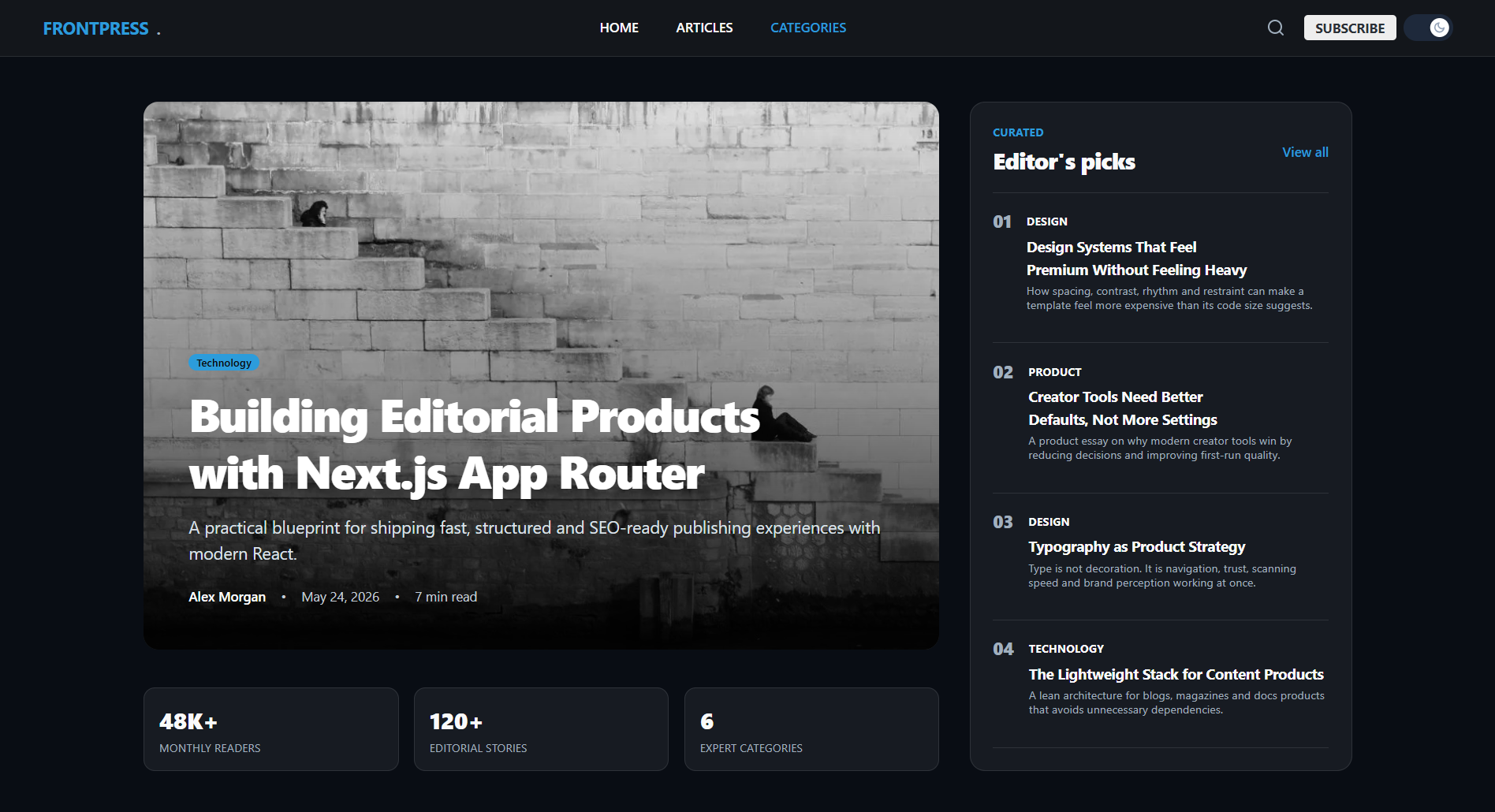Click the May 24, 2026 date
The width and height of the screenshot is (1495, 812).
coord(341,597)
